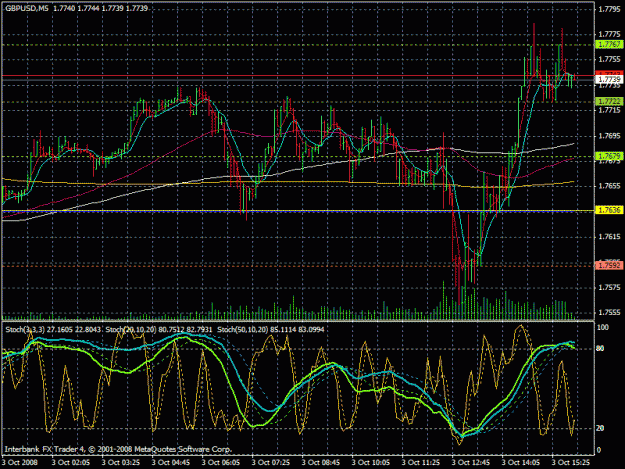Click the '3 Oct 06:05' time axis label
This screenshot has height=469, width=625.
click(221, 463)
